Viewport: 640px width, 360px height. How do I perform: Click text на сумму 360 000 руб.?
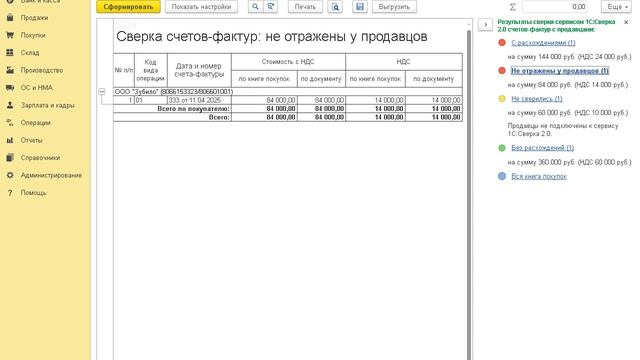541,162
